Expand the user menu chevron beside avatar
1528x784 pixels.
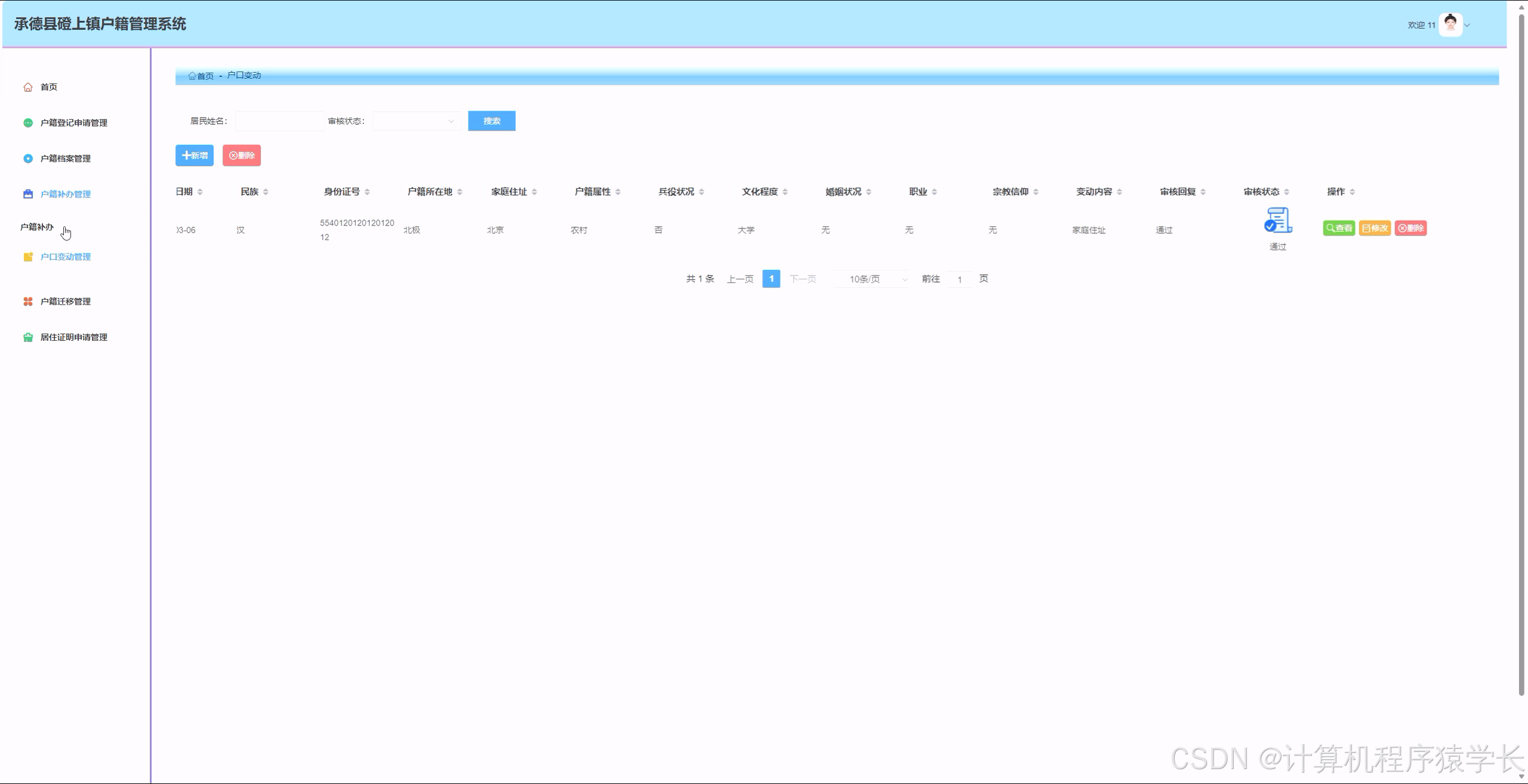[1467, 25]
